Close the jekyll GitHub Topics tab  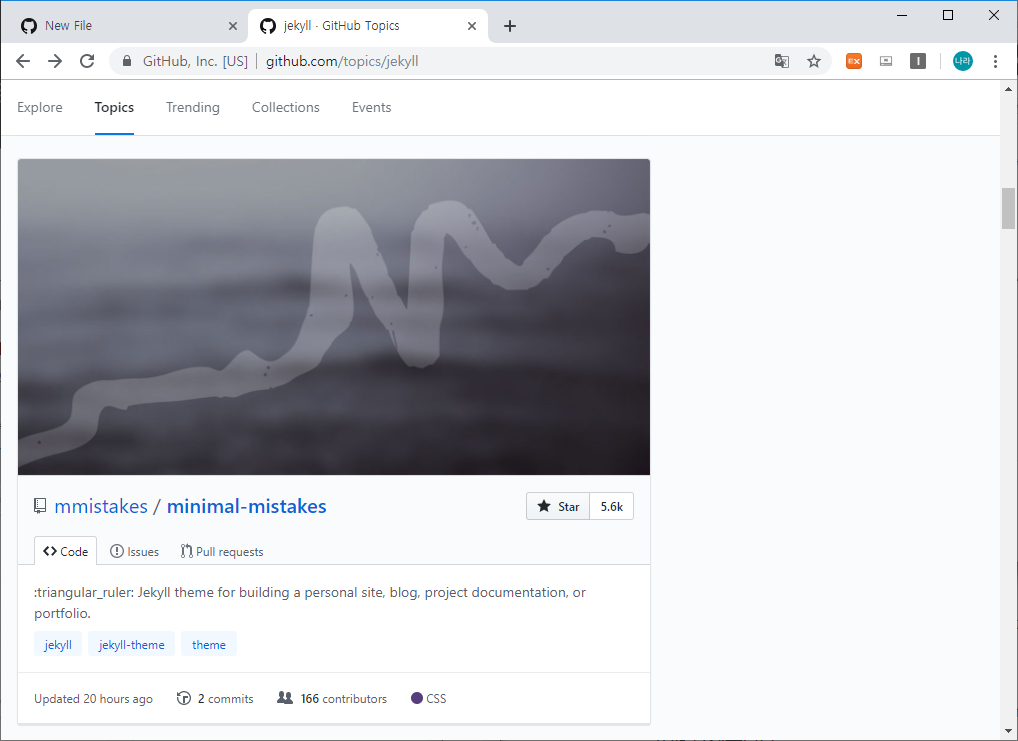coord(471,26)
